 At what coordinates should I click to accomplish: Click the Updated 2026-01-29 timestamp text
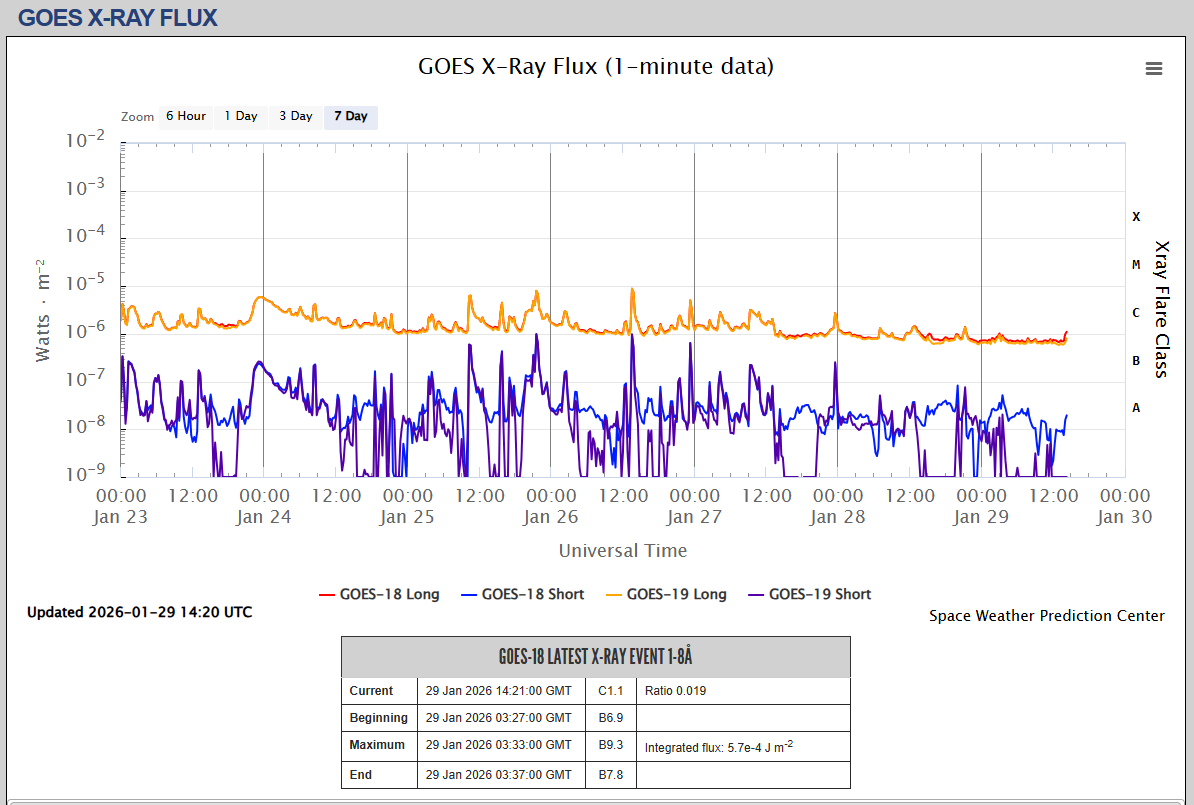[x=139, y=612]
